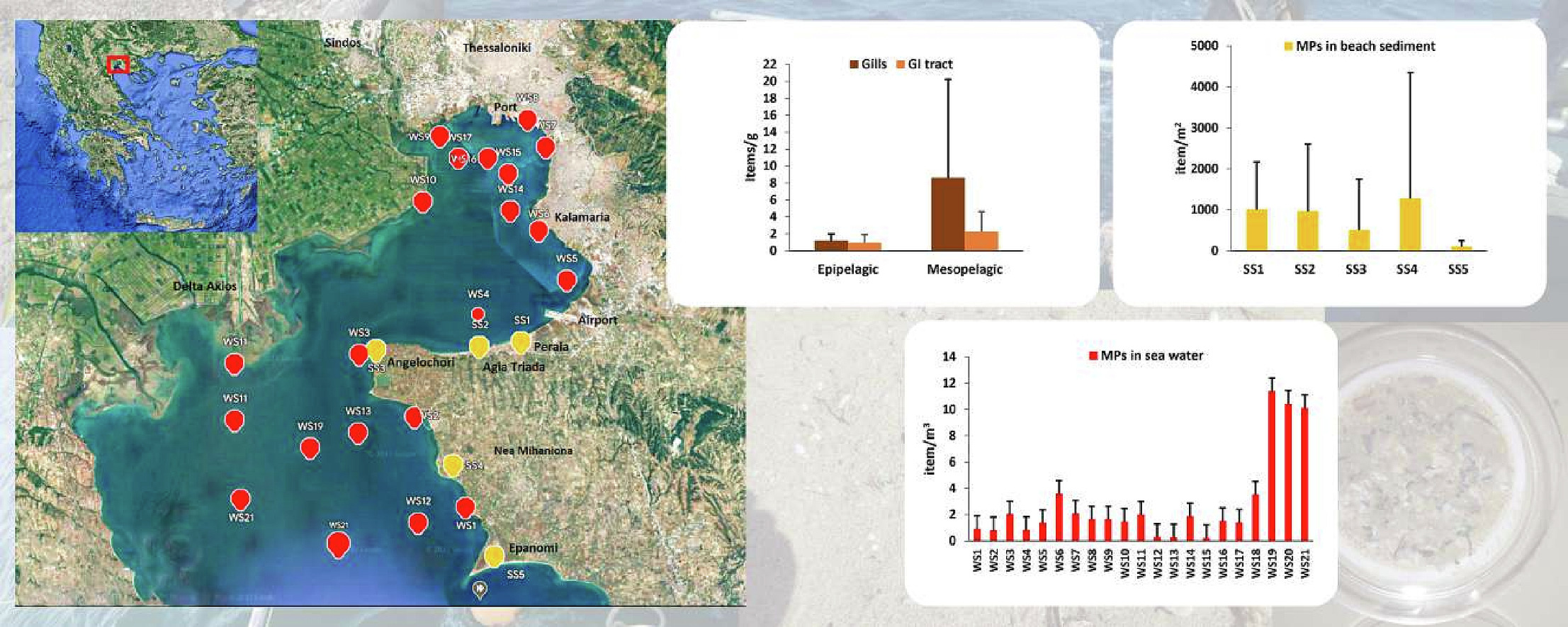Click the white location pin below SS5
The height and width of the screenshot is (627, 1568).
coord(481,589)
